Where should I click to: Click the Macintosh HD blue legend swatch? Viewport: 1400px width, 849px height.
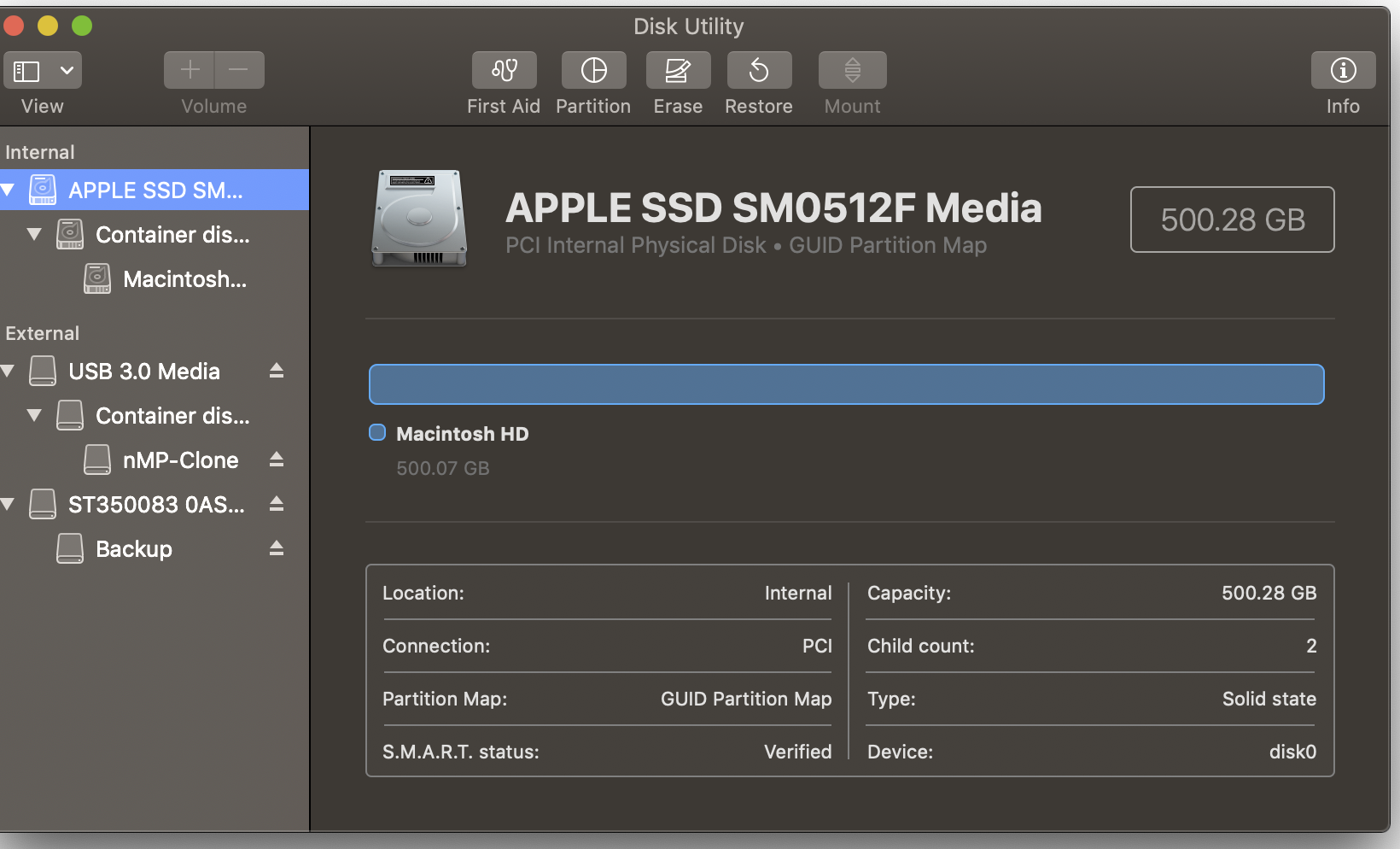pyautogui.click(x=377, y=432)
